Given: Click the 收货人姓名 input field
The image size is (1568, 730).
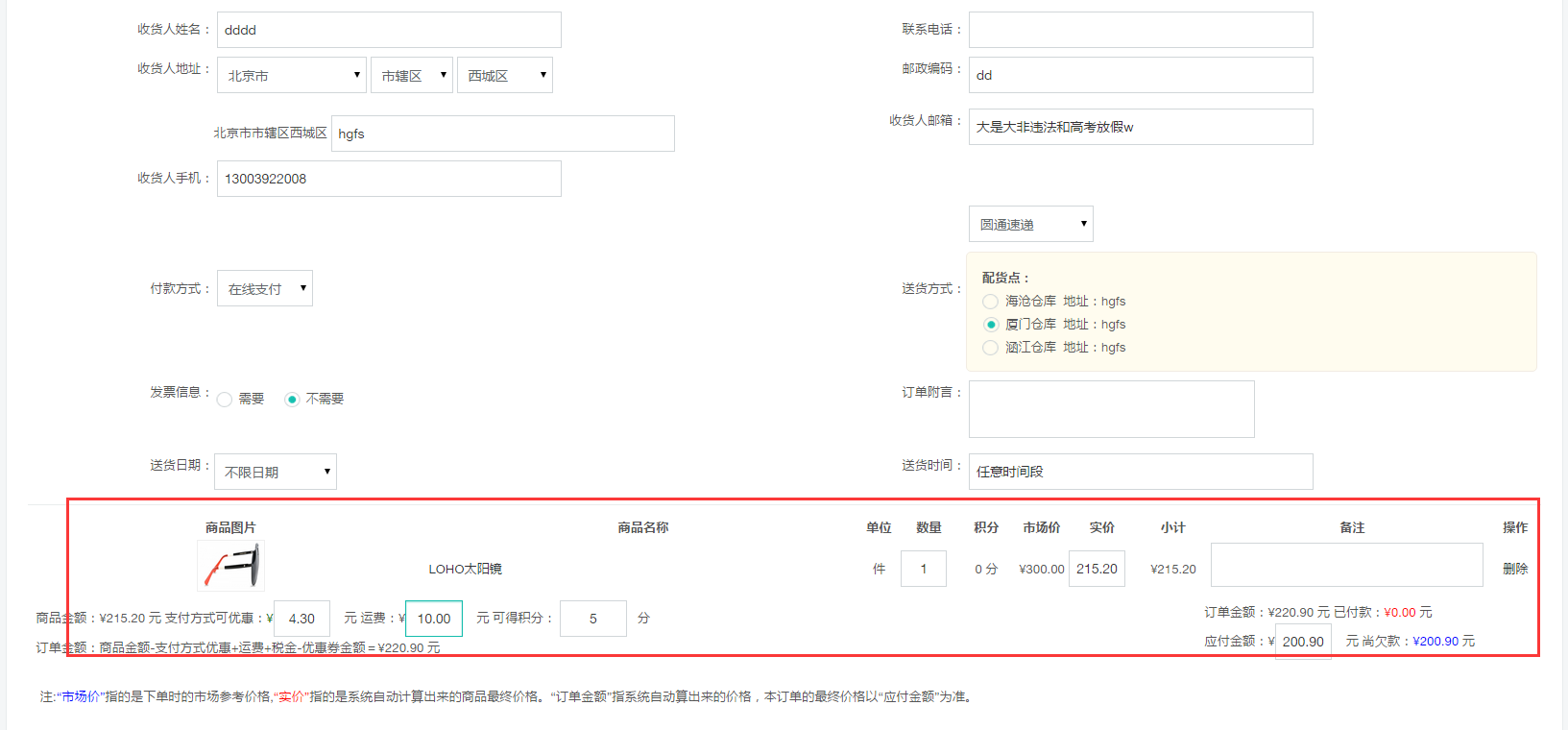Looking at the screenshot, I should pos(389,30).
